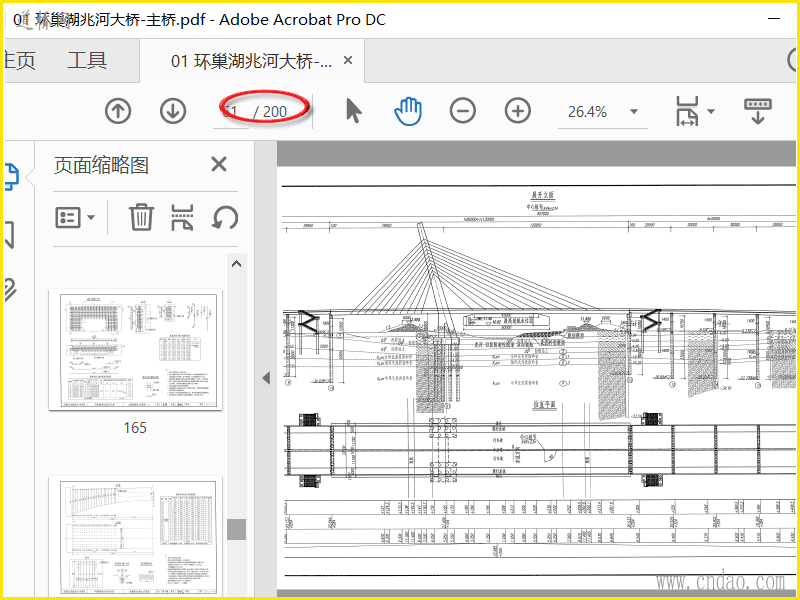Expand the page fit options dropdown arrow
Viewport: 800px width, 600px height.
(x=711, y=111)
